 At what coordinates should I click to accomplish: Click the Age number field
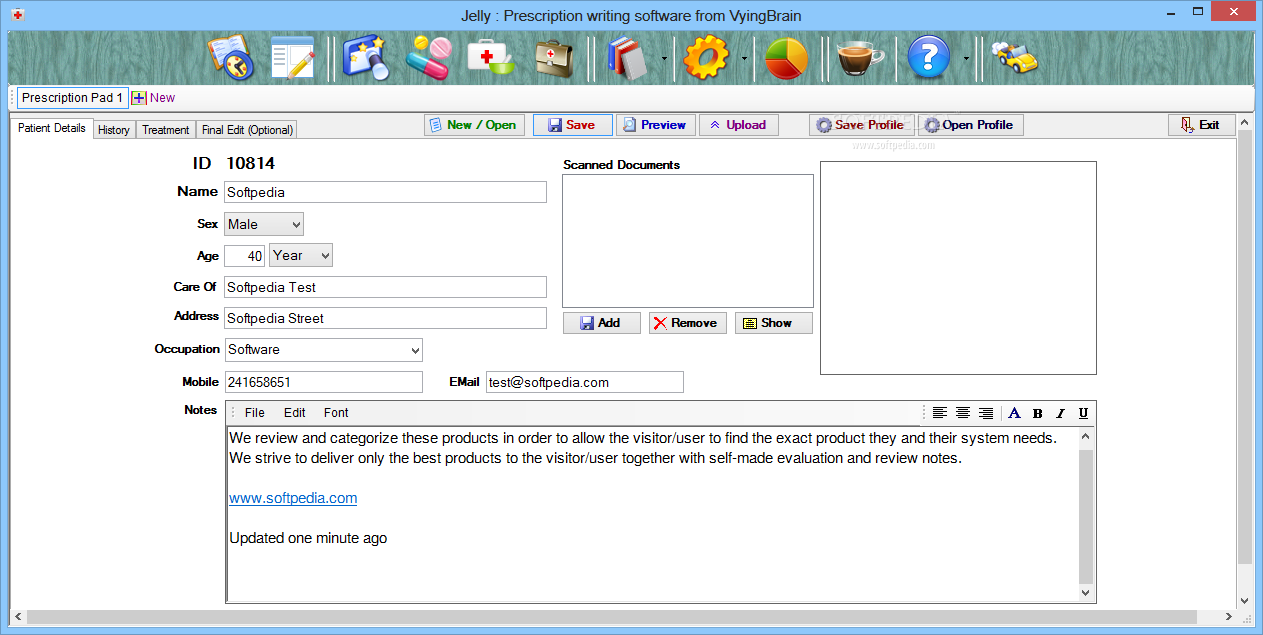245,256
